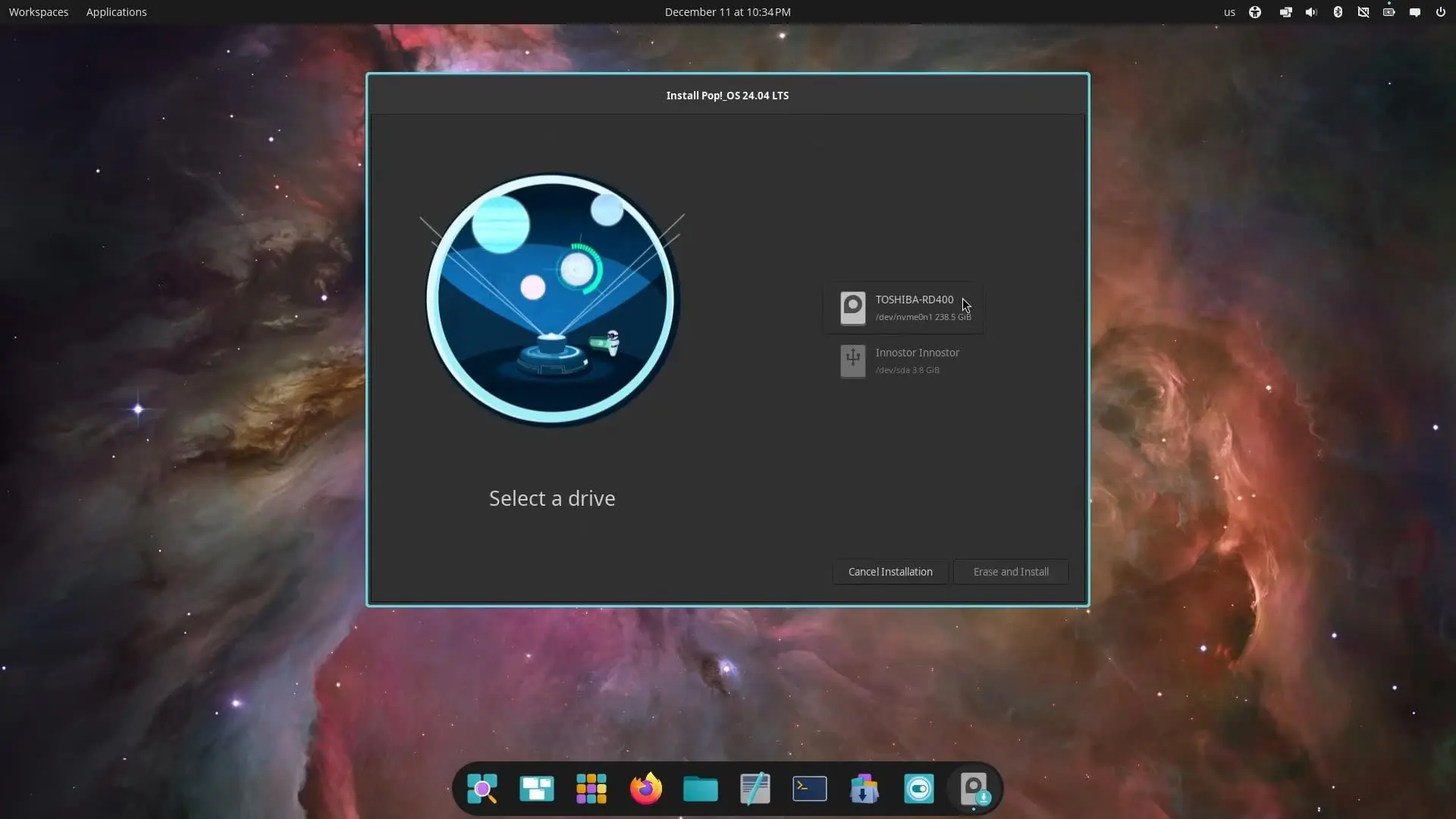This screenshot has width=1456, height=819.
Task: Click the TOSHIBA-RD400 hard disk icon
Action: click(852, 308)
